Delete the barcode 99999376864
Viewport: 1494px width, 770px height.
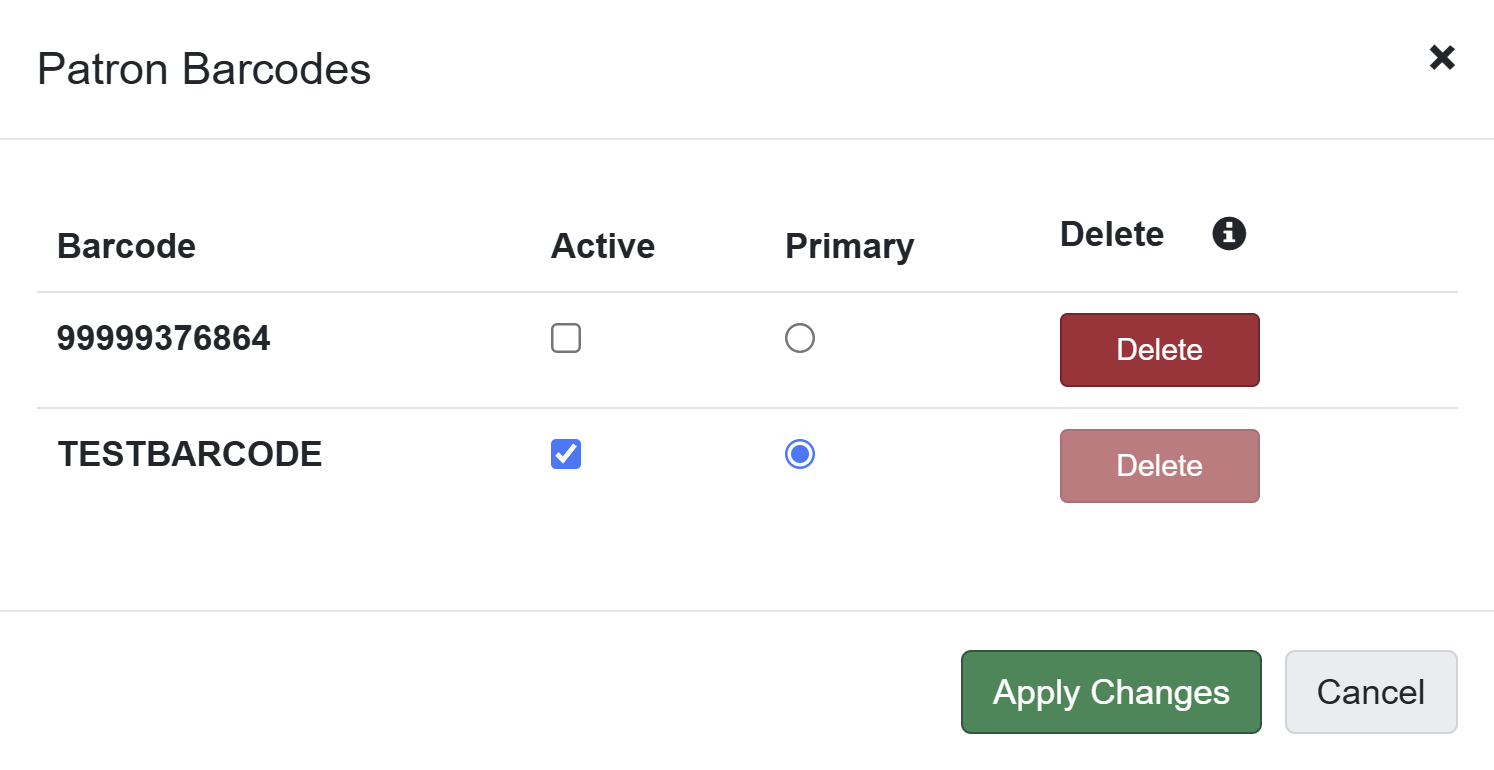1159,350
